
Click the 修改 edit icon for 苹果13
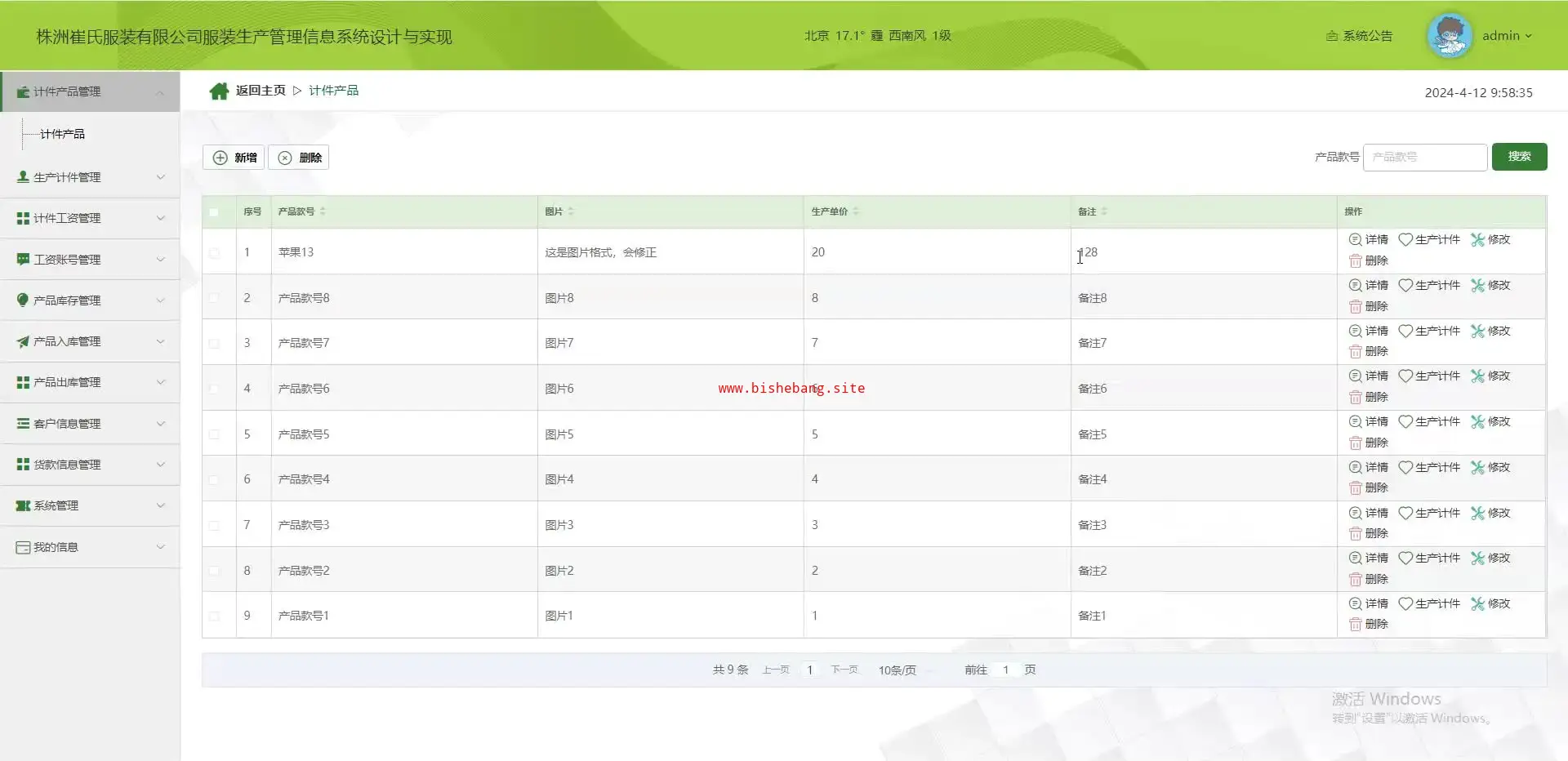click(x=1477, y=239)
